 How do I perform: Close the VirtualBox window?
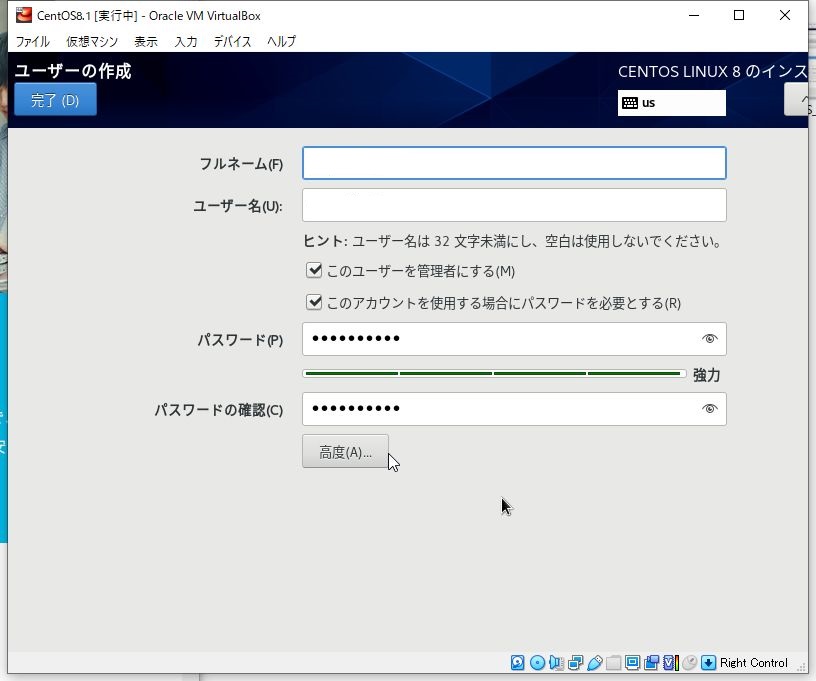click(x=784, y=15)
